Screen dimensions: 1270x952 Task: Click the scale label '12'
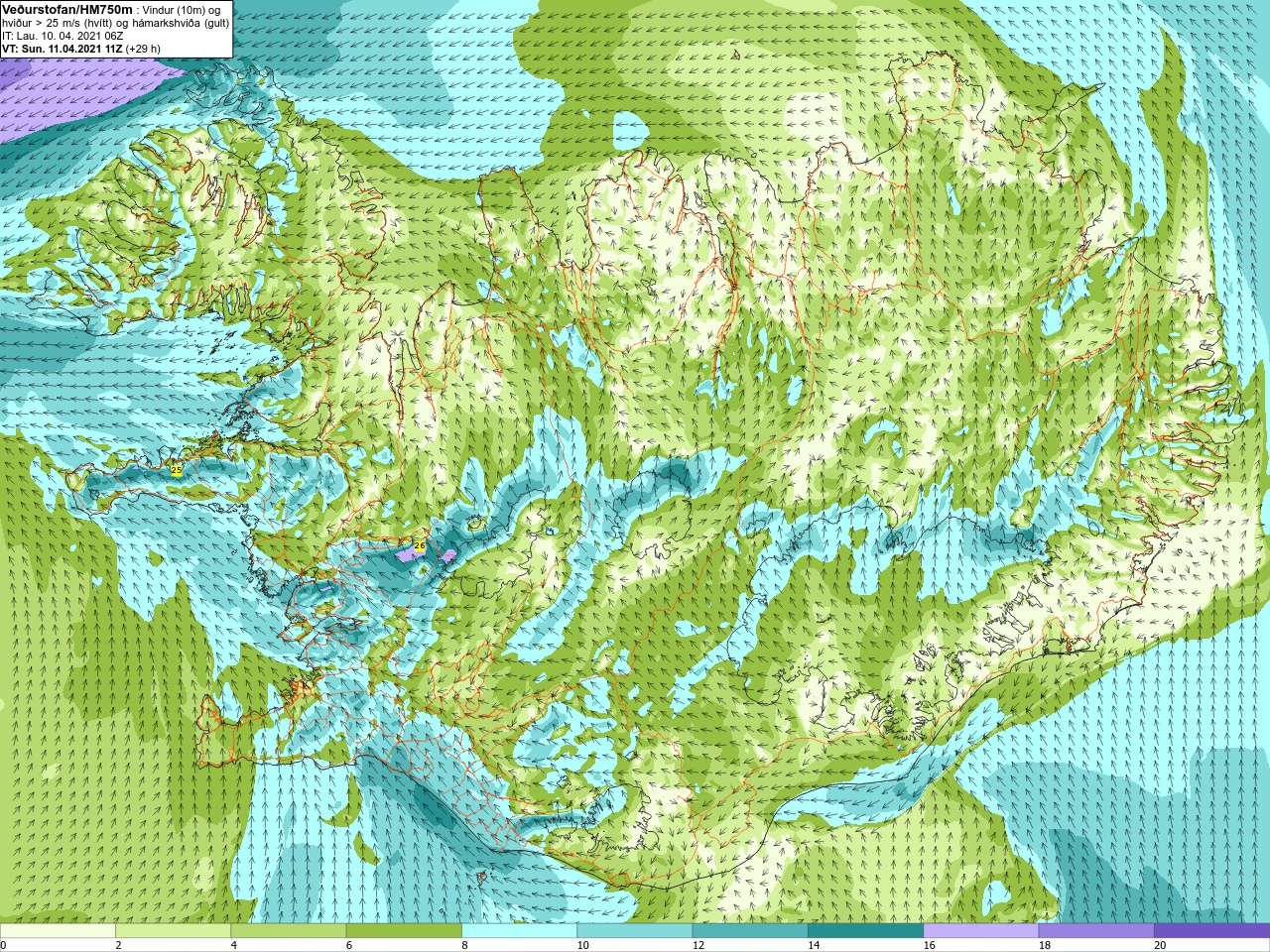(x=698, y=945)
